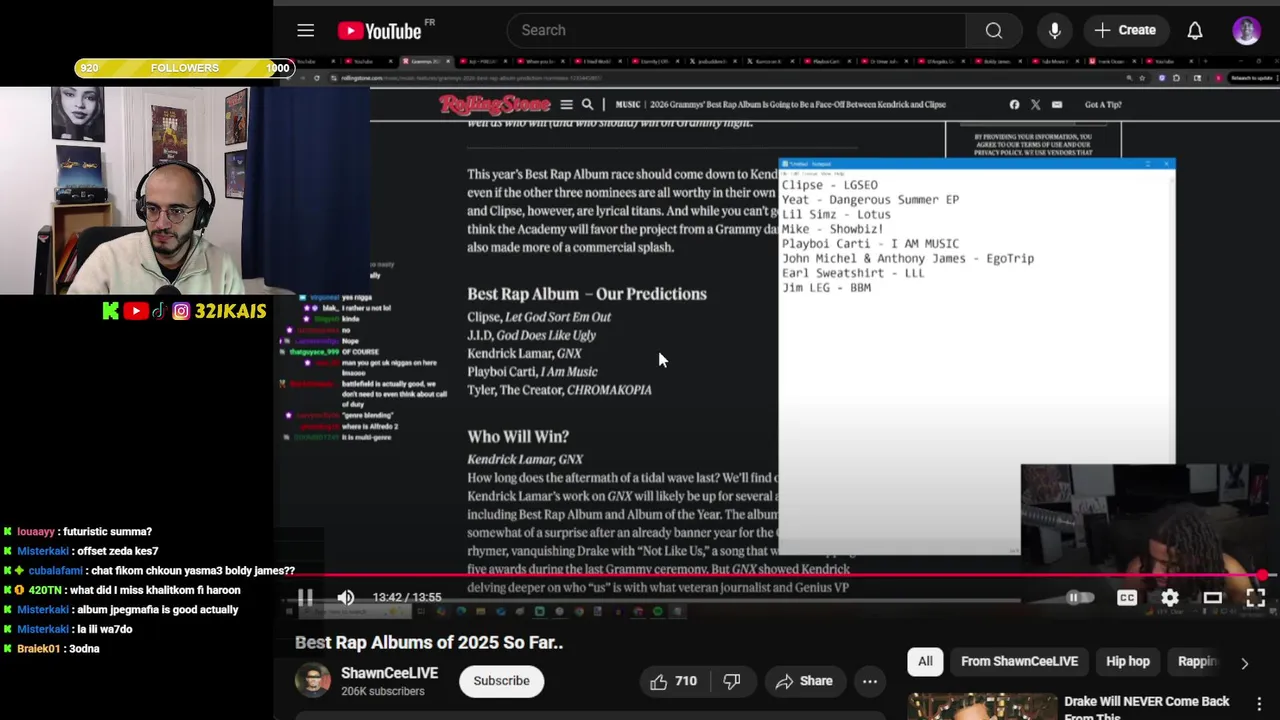Viewport: 1280px width, 720px height.
Task: Click chat message from Braiek01
Action: pyautogui.click(x=51, y=649)
